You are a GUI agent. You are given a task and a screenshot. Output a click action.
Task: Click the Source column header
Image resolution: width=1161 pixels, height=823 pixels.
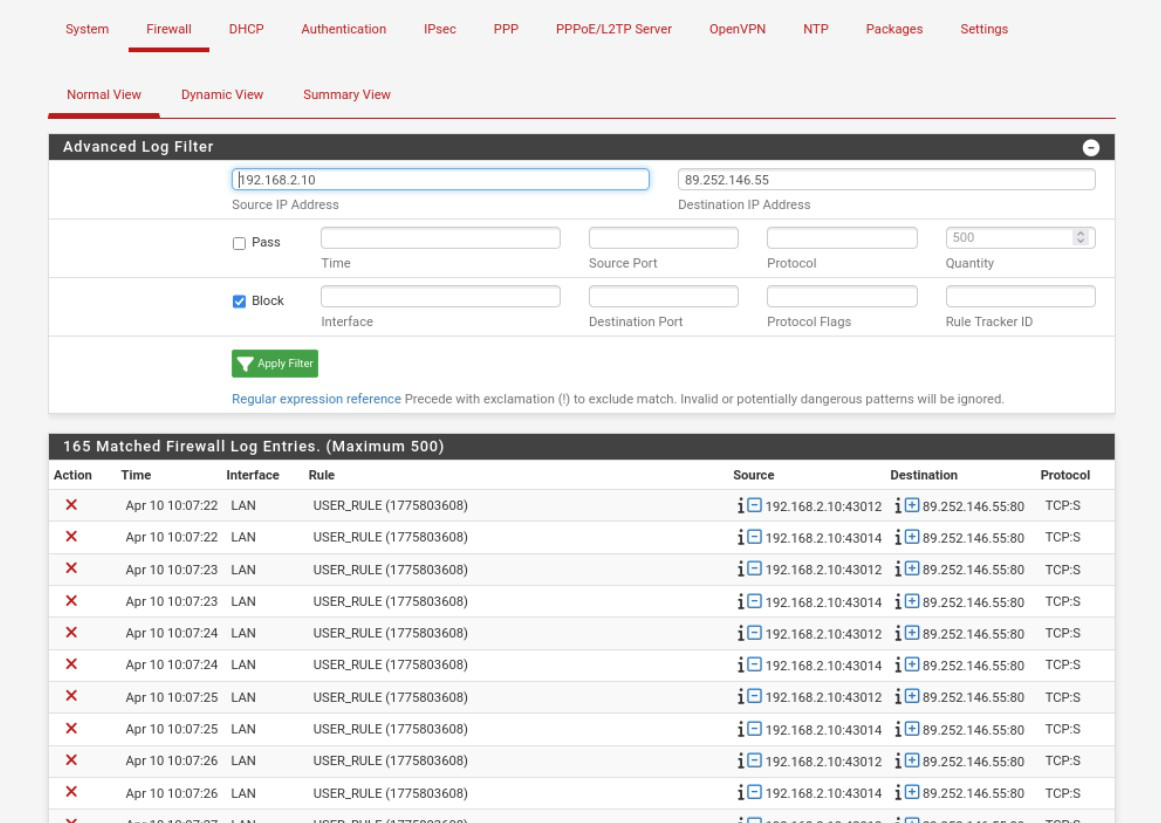tap(753, 475)
